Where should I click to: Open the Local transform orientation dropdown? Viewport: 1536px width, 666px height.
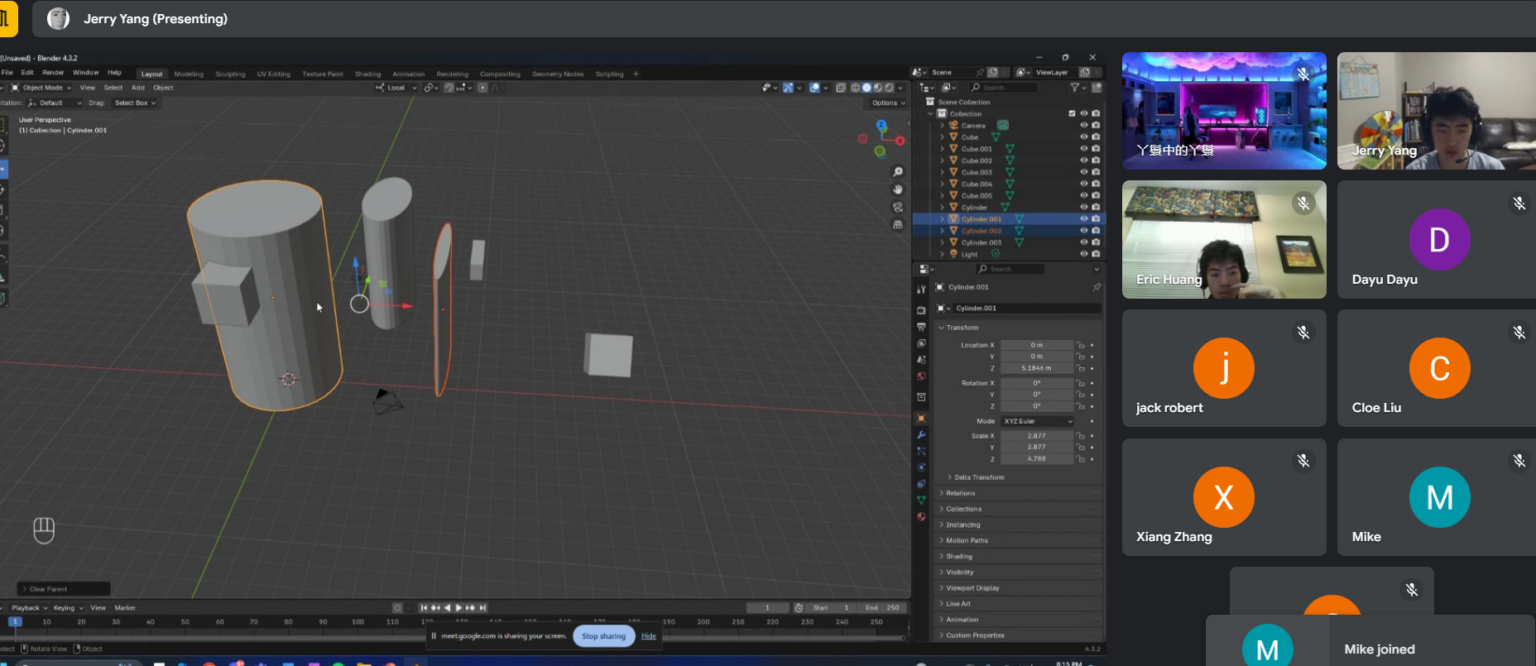[397, 88]
